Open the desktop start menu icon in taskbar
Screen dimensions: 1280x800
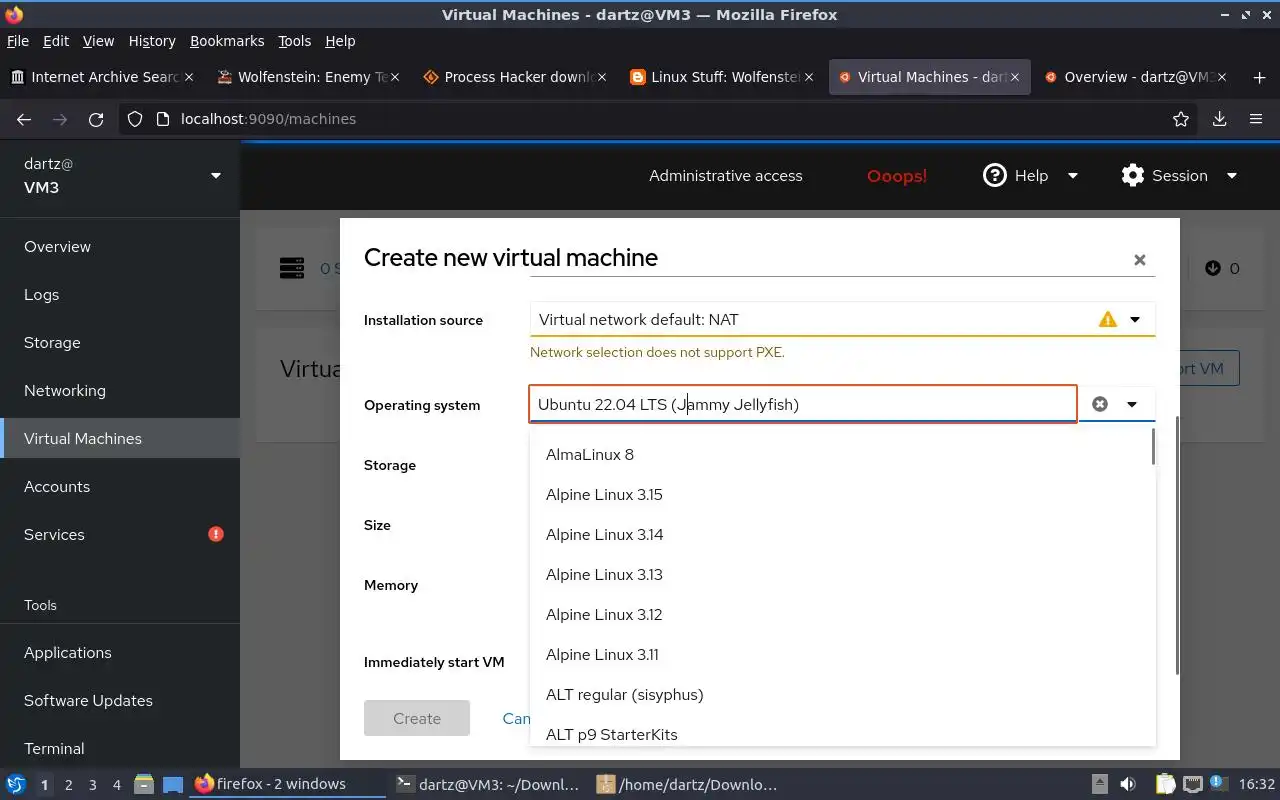16,784
